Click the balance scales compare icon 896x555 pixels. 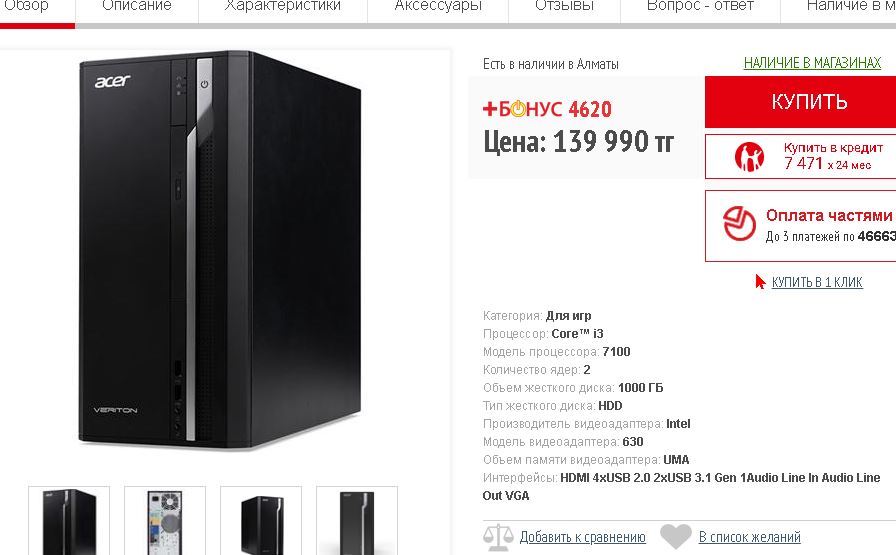[498, 537]
